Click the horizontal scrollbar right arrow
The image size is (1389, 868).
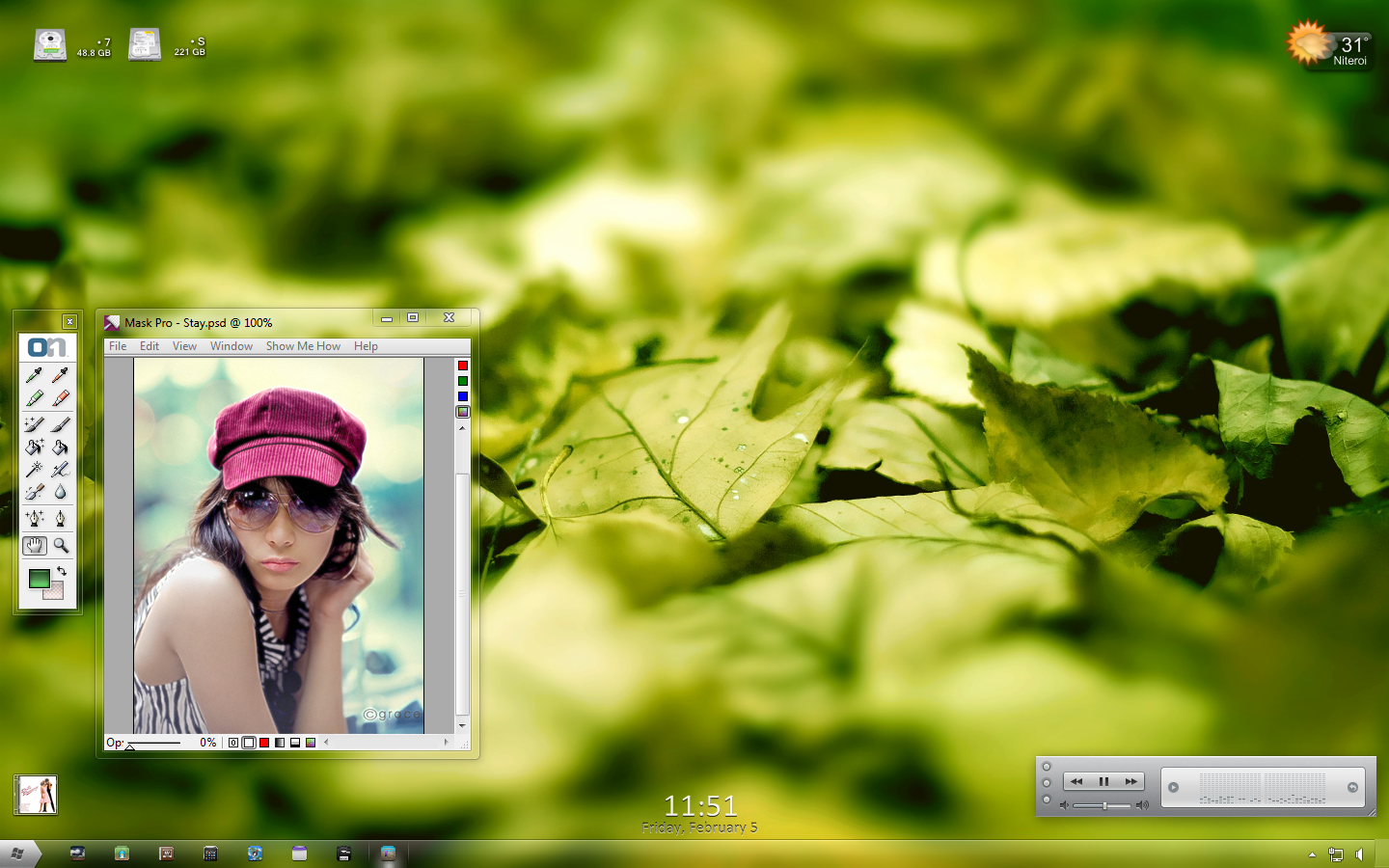(446, 743)
